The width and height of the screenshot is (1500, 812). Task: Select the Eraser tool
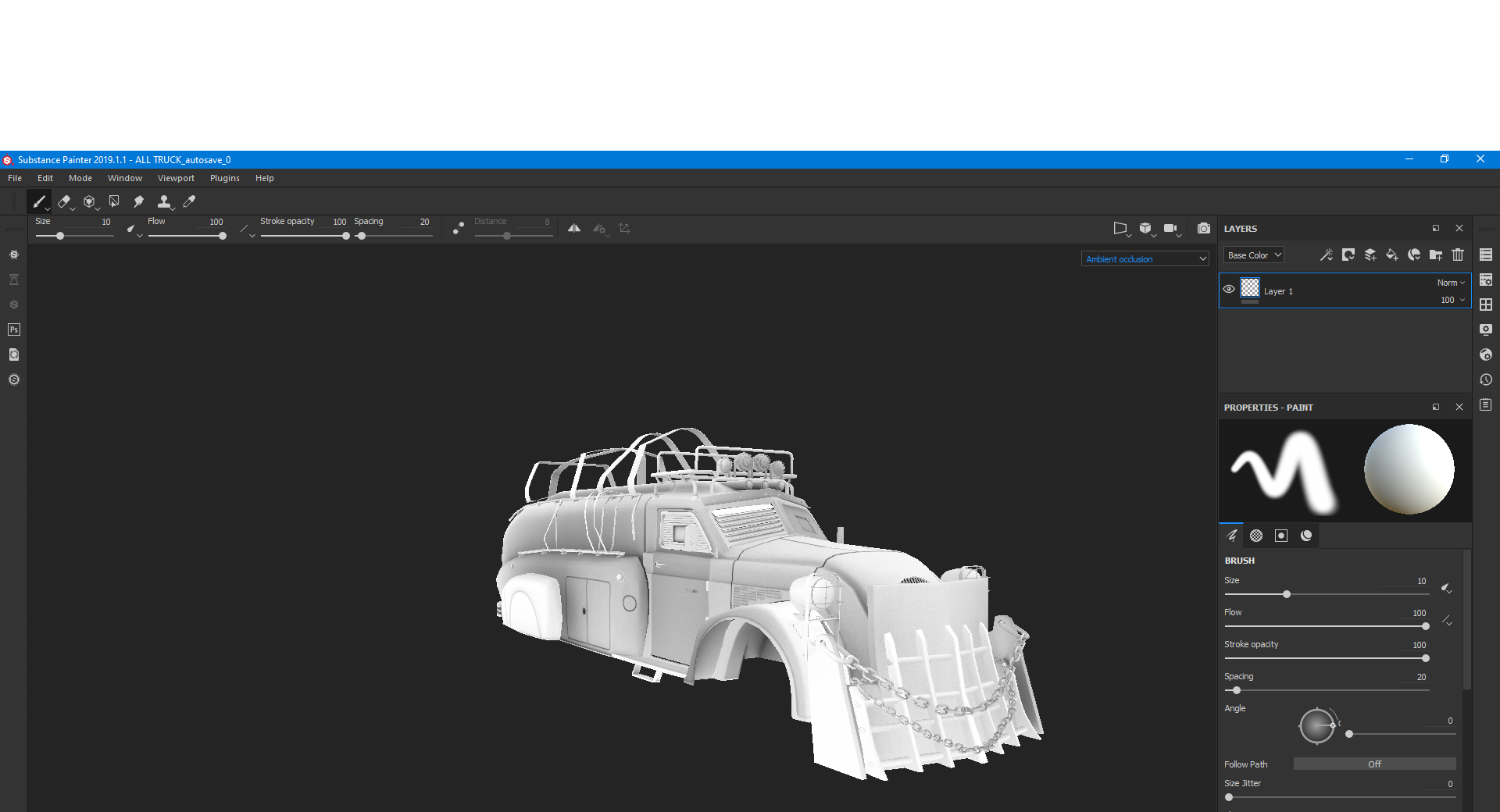[x=64, y=202]
